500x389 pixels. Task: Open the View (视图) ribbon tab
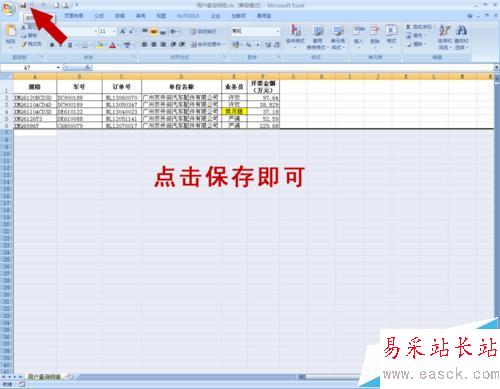coord(161,16)
